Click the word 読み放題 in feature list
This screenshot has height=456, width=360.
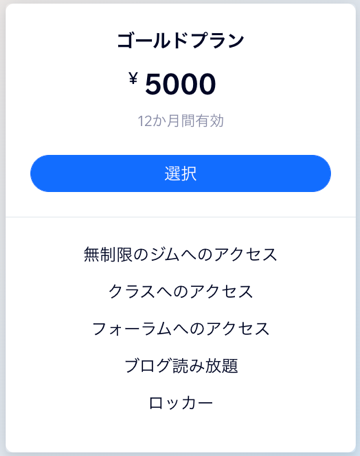tap(205, 366)
